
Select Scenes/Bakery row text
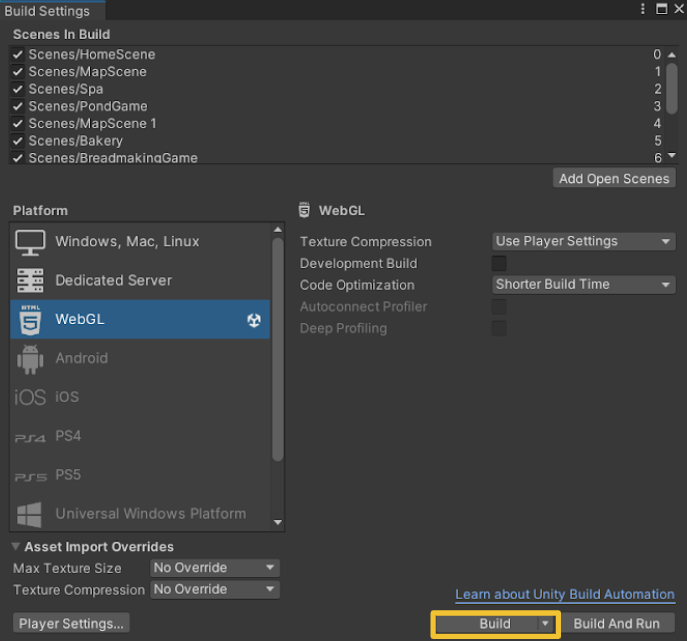(x=76, y=141)
